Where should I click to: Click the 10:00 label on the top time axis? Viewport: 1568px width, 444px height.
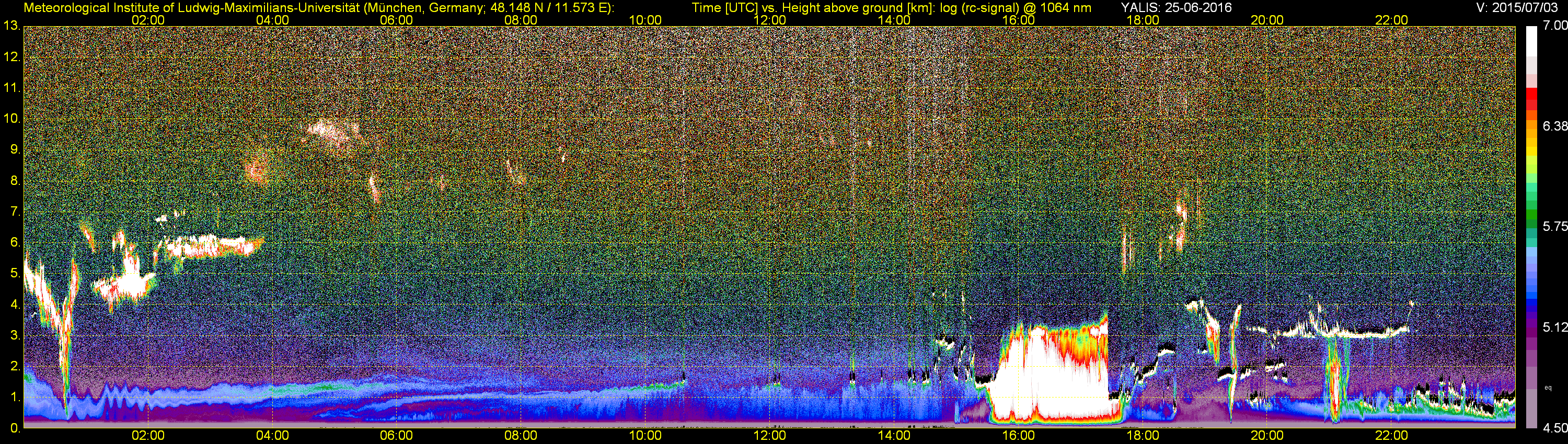click(x=645, y=20)
